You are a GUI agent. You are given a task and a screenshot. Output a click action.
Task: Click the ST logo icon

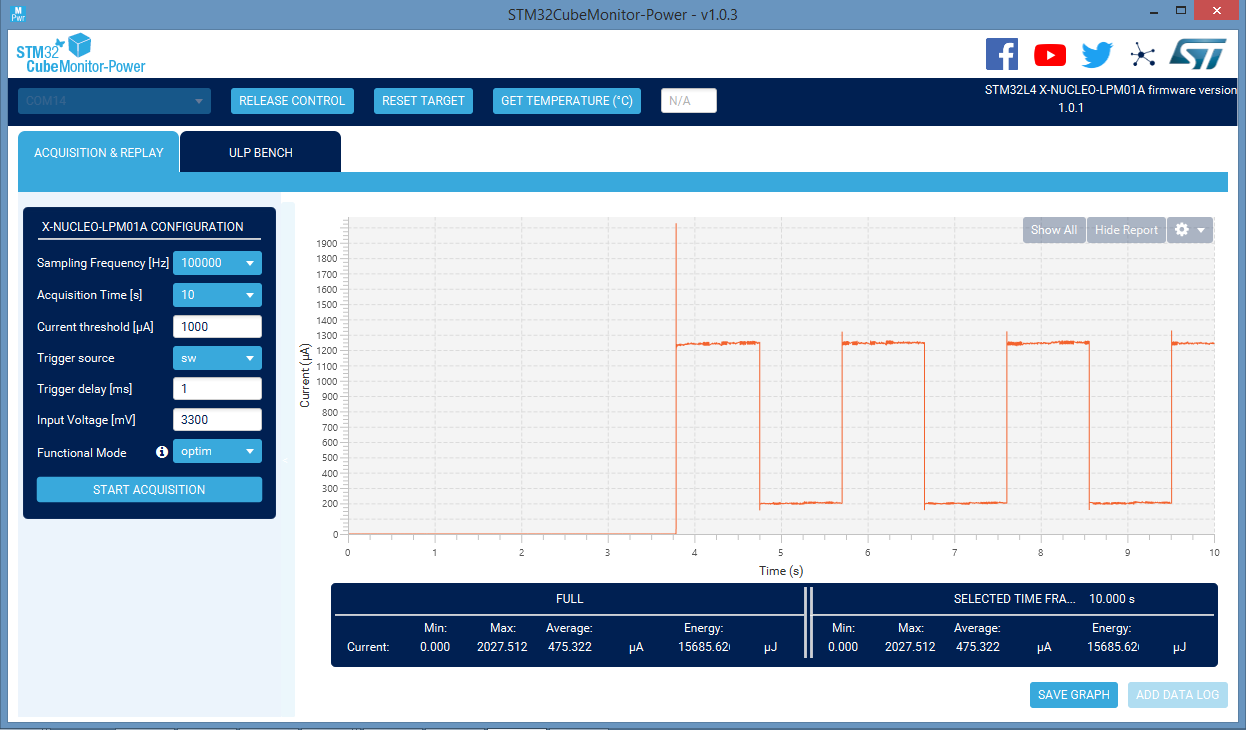(1197, 54)
